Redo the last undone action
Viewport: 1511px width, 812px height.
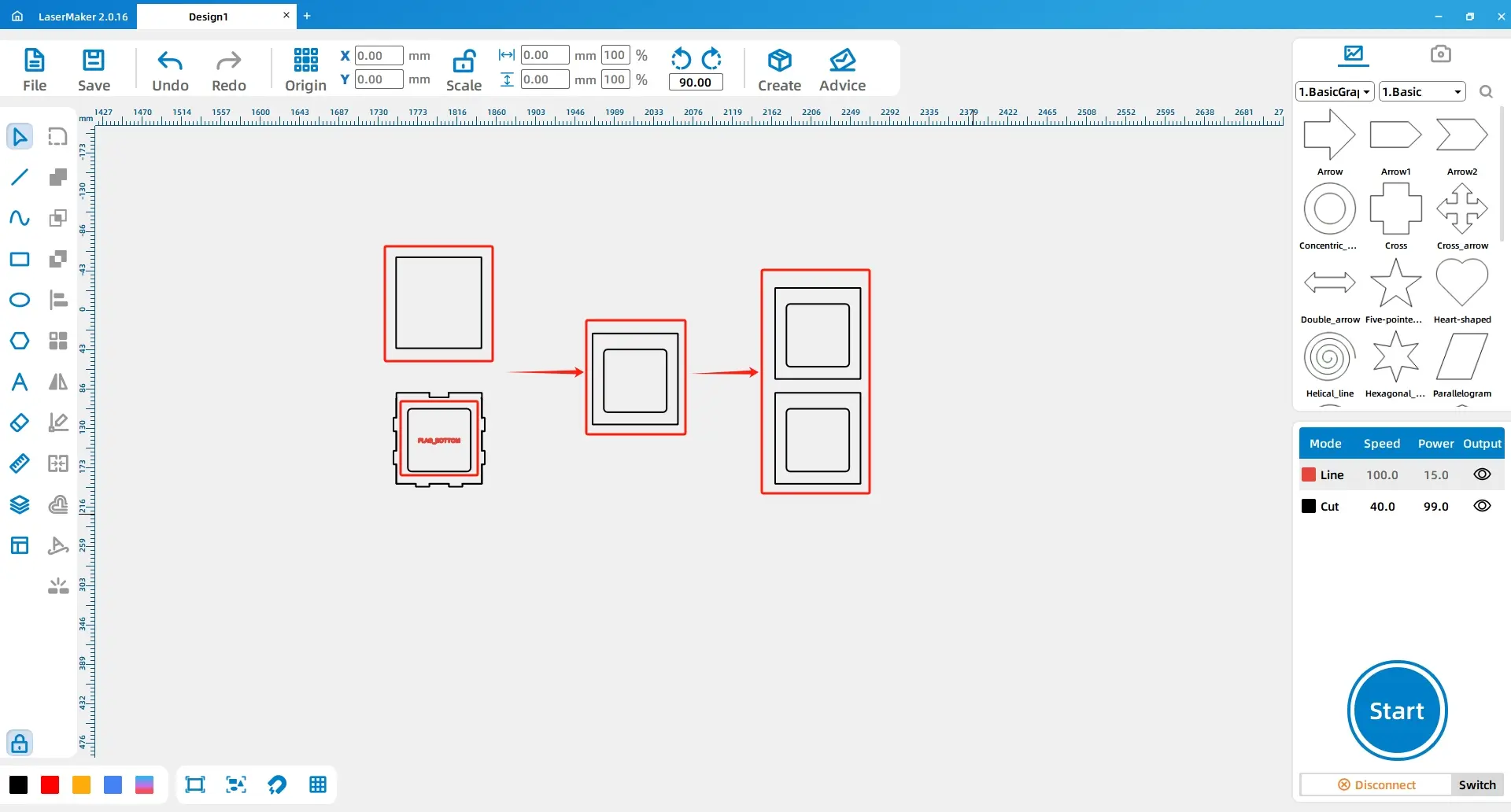[229, 69]
